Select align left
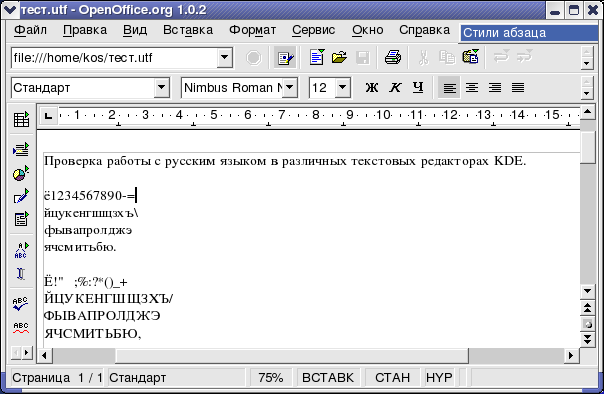The width and height of the screenshot is (604, 394). [449, 88]
